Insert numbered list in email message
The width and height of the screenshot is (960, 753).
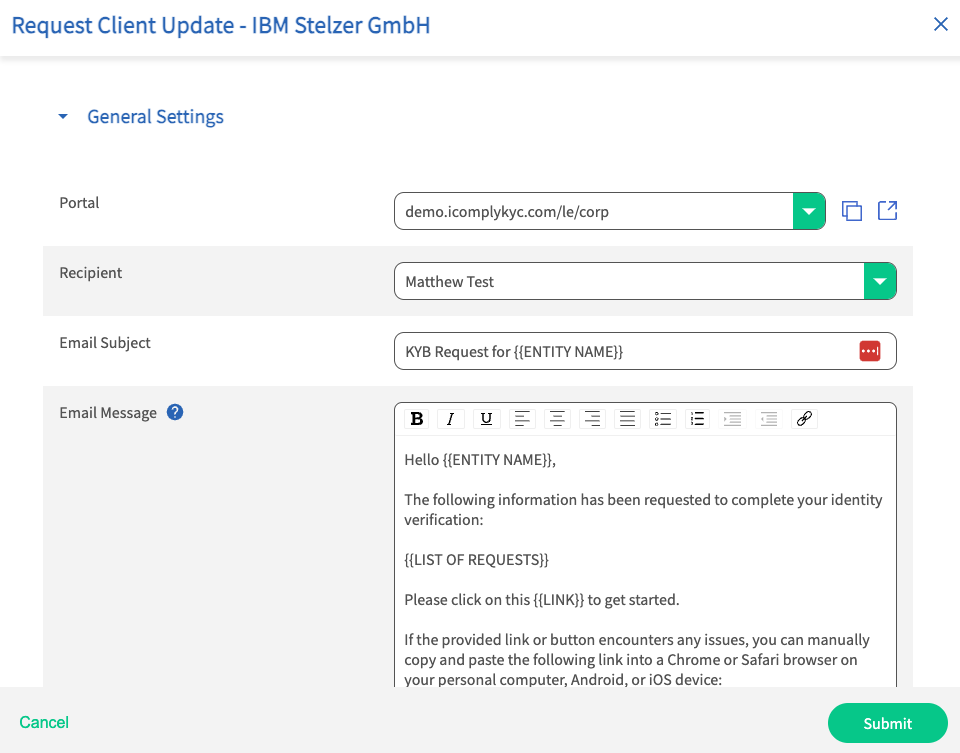(x=697, y=419)
